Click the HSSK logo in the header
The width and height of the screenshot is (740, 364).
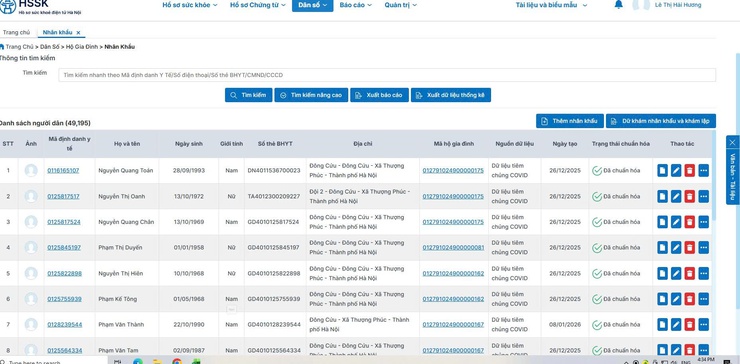pos(41,7)
